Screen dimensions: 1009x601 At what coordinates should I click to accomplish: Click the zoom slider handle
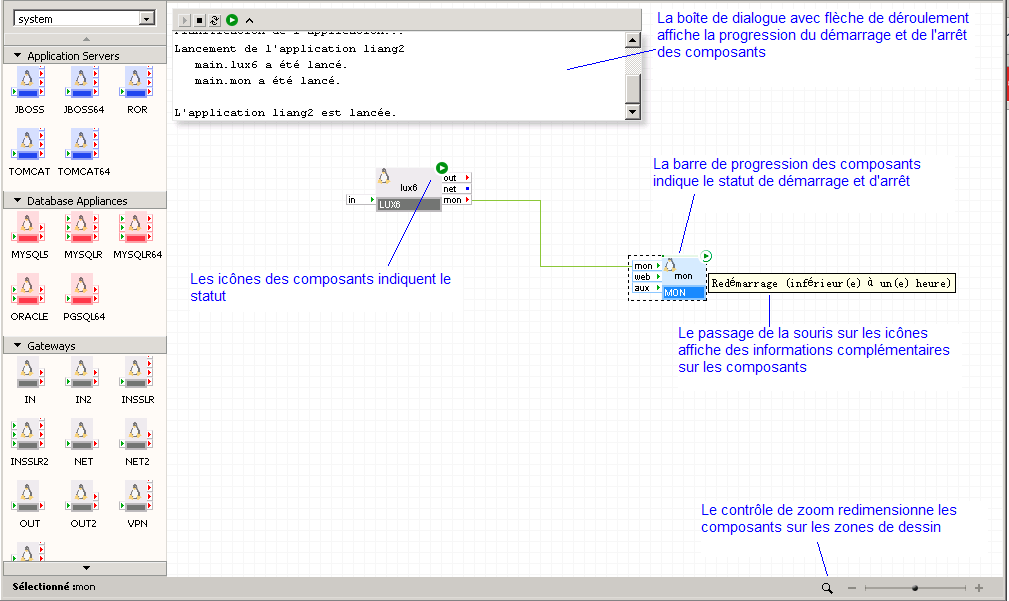coord(914,587)
